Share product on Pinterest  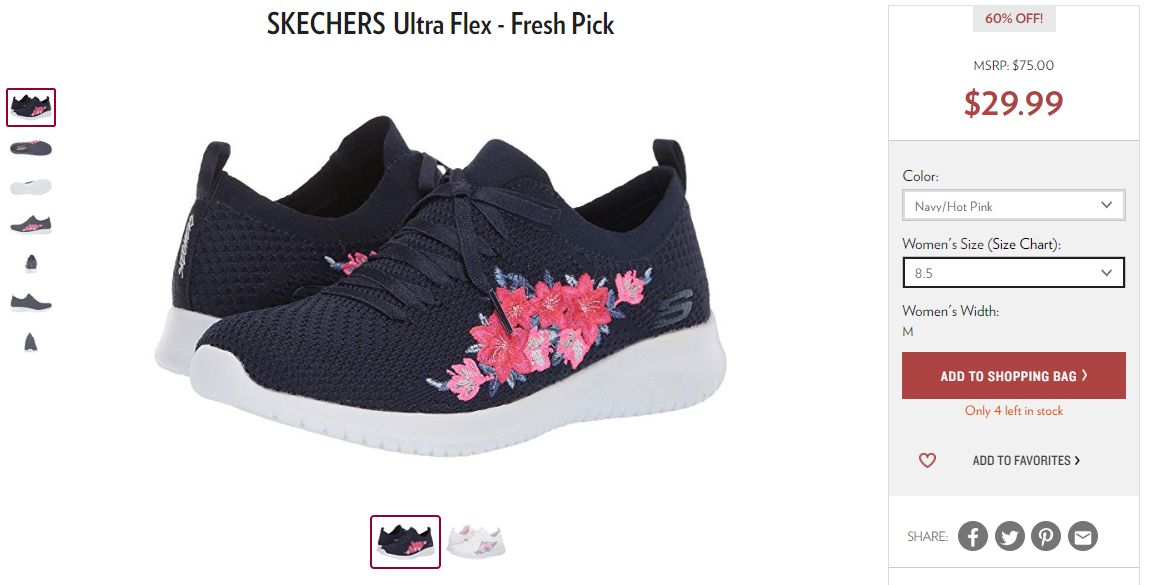click(x=1046, y=537)
